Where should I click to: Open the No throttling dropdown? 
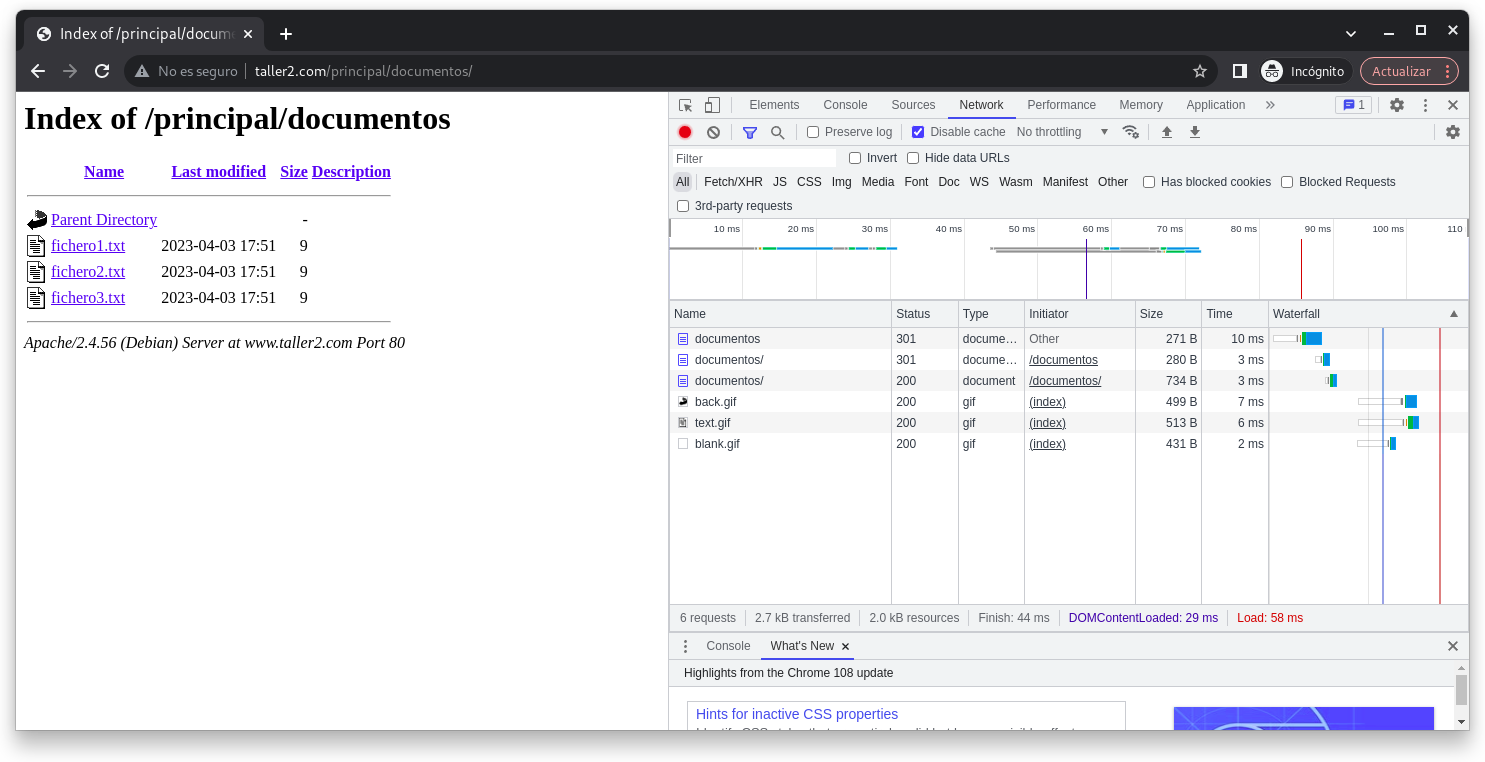tap(1062, 132)
